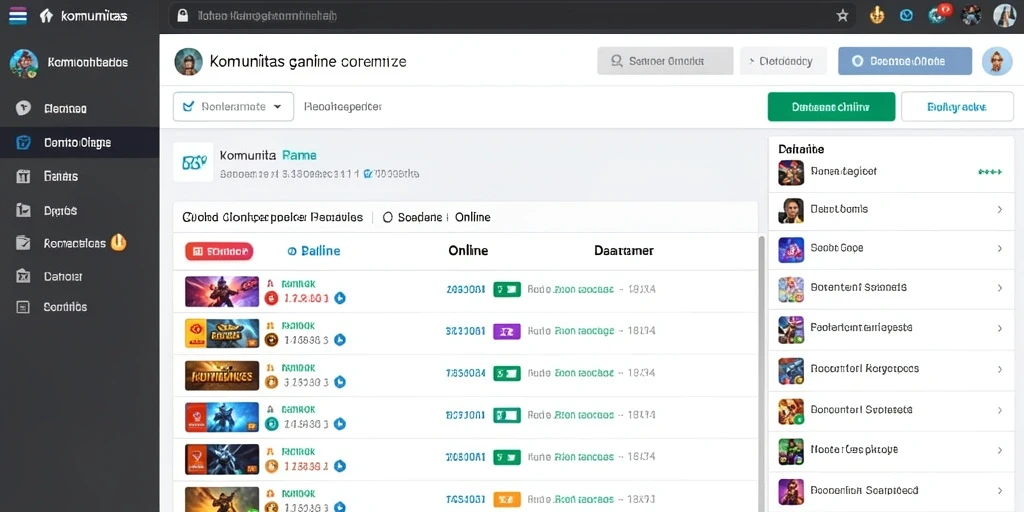Image resolution: width=1024 pixels, height=512 pixels.
Task: Click the Daharibe panel heading
Action: pyautogui.click(x=801, y=150)
